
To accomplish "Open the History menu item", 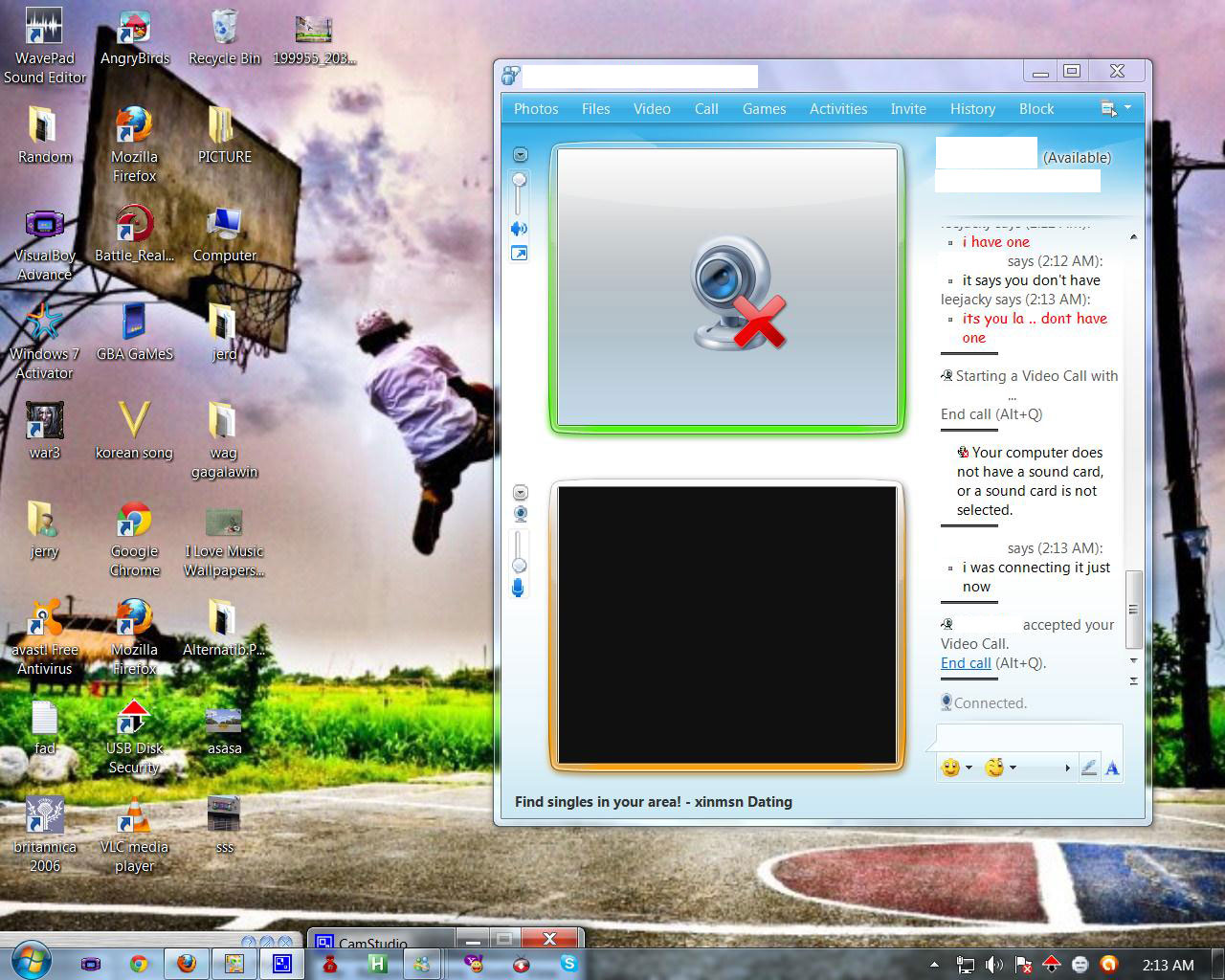I will tap(972, 108).
